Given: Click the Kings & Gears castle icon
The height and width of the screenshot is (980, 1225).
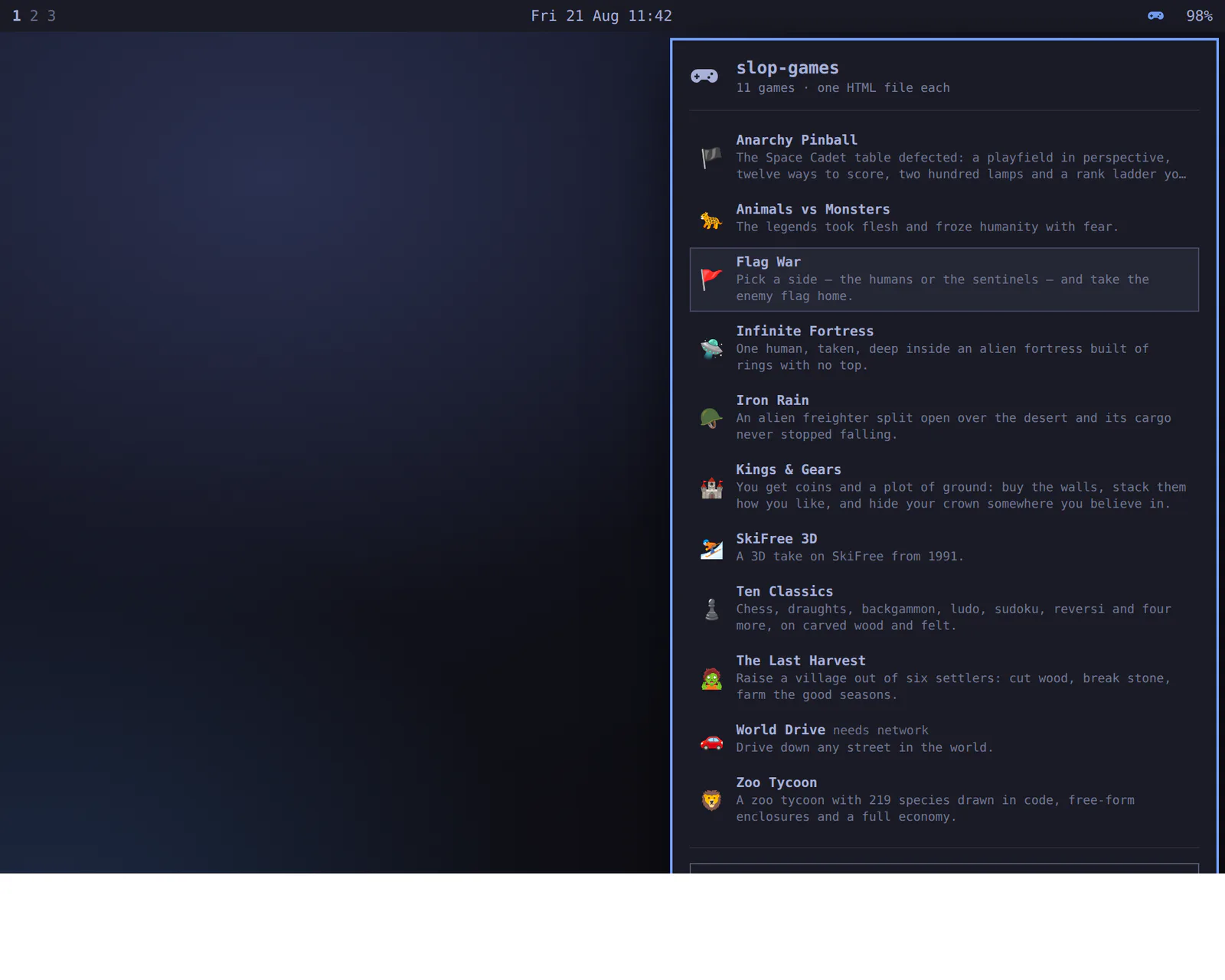Looking at the screenshot, I should click(x=711, y=487).
